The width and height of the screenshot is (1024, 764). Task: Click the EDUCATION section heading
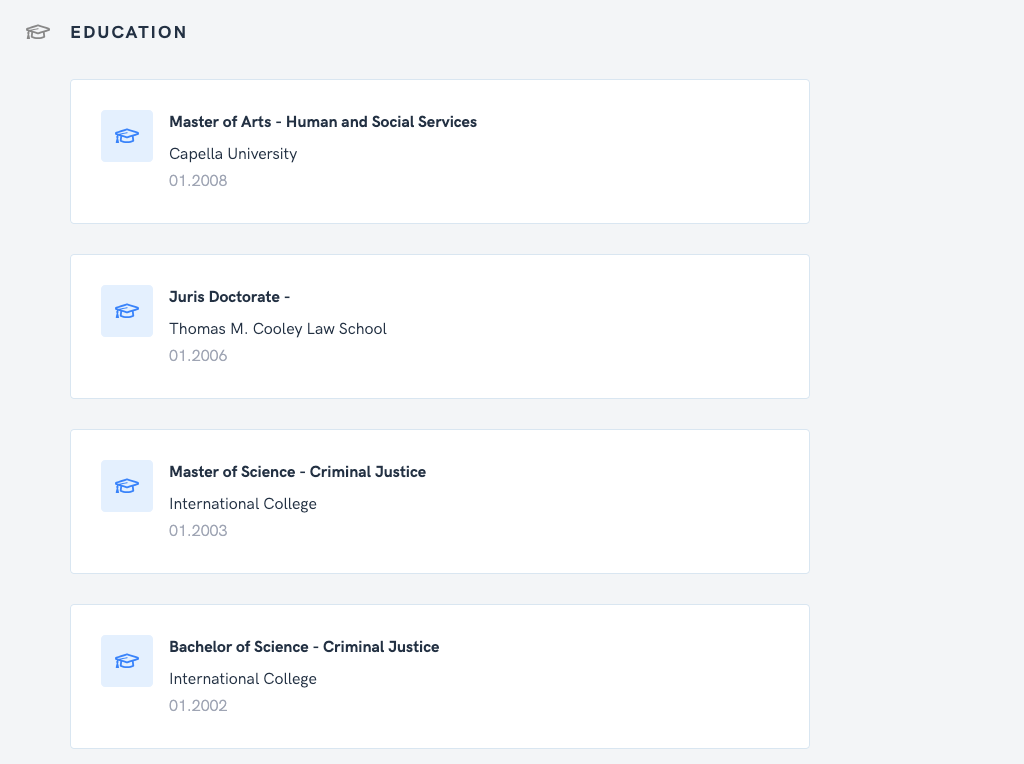(128, 32)
